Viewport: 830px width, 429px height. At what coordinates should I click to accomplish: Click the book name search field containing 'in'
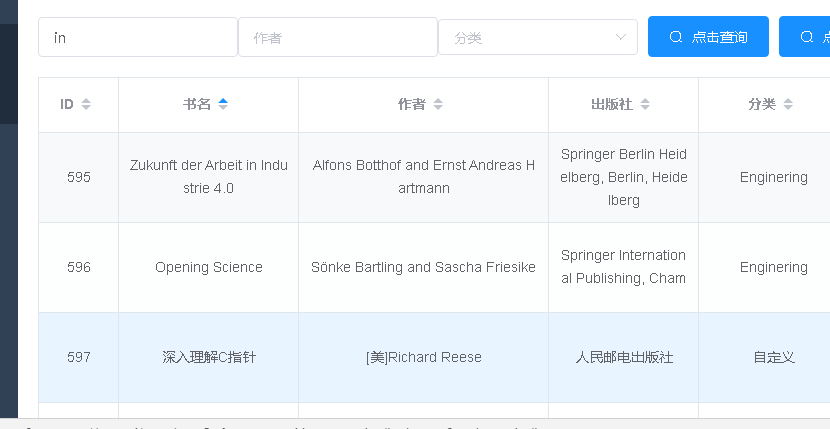pos(138,37)
